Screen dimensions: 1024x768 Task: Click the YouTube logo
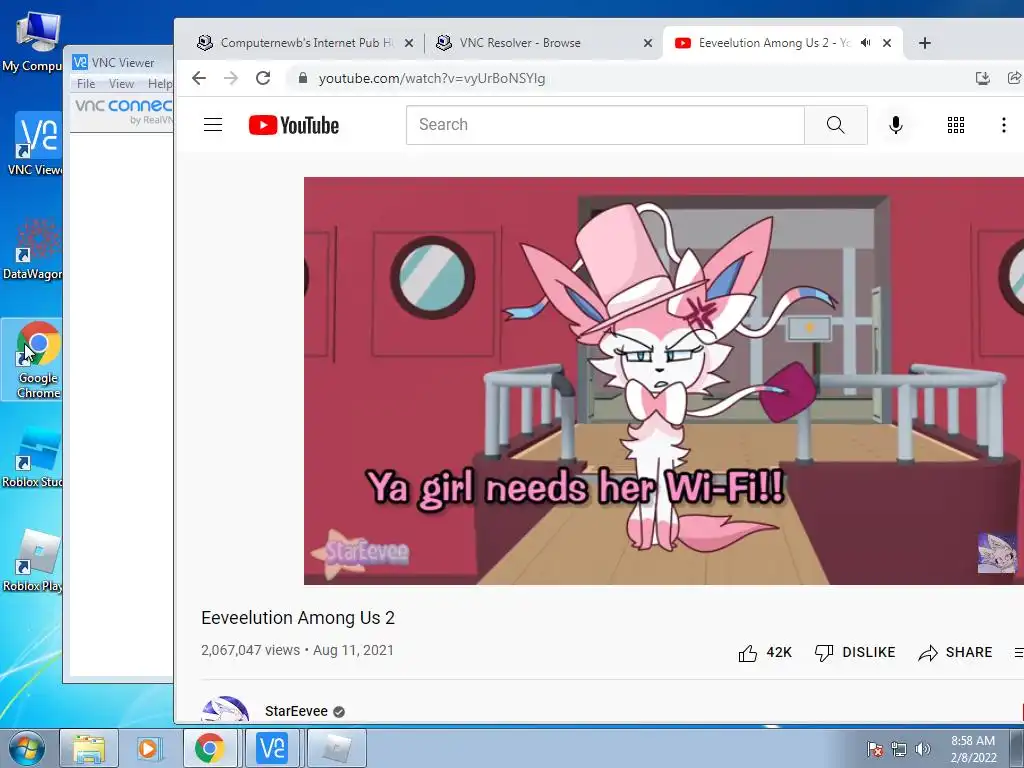point(294,125)
